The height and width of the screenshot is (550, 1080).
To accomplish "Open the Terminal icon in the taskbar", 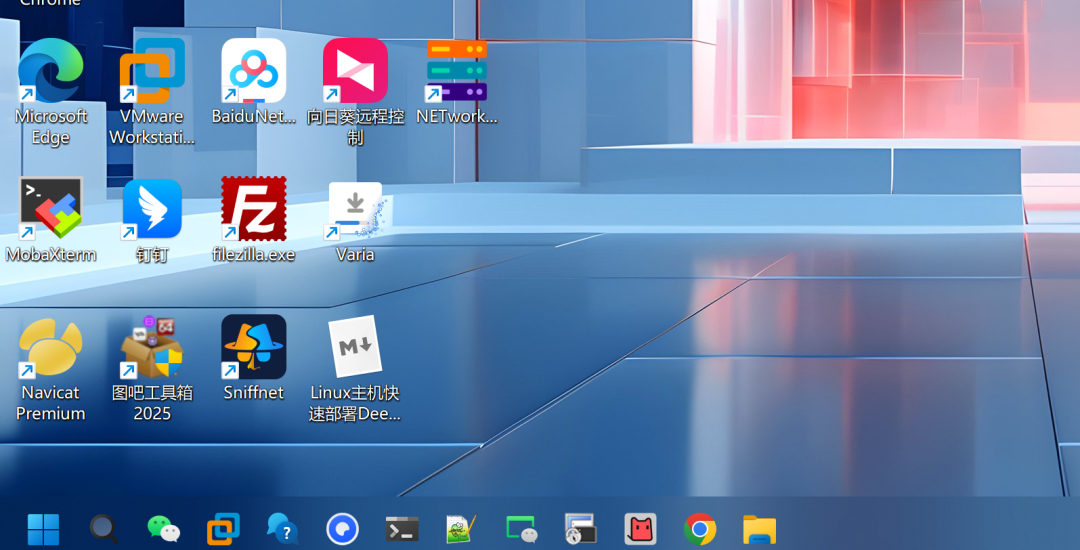I will tap(402, 529).
